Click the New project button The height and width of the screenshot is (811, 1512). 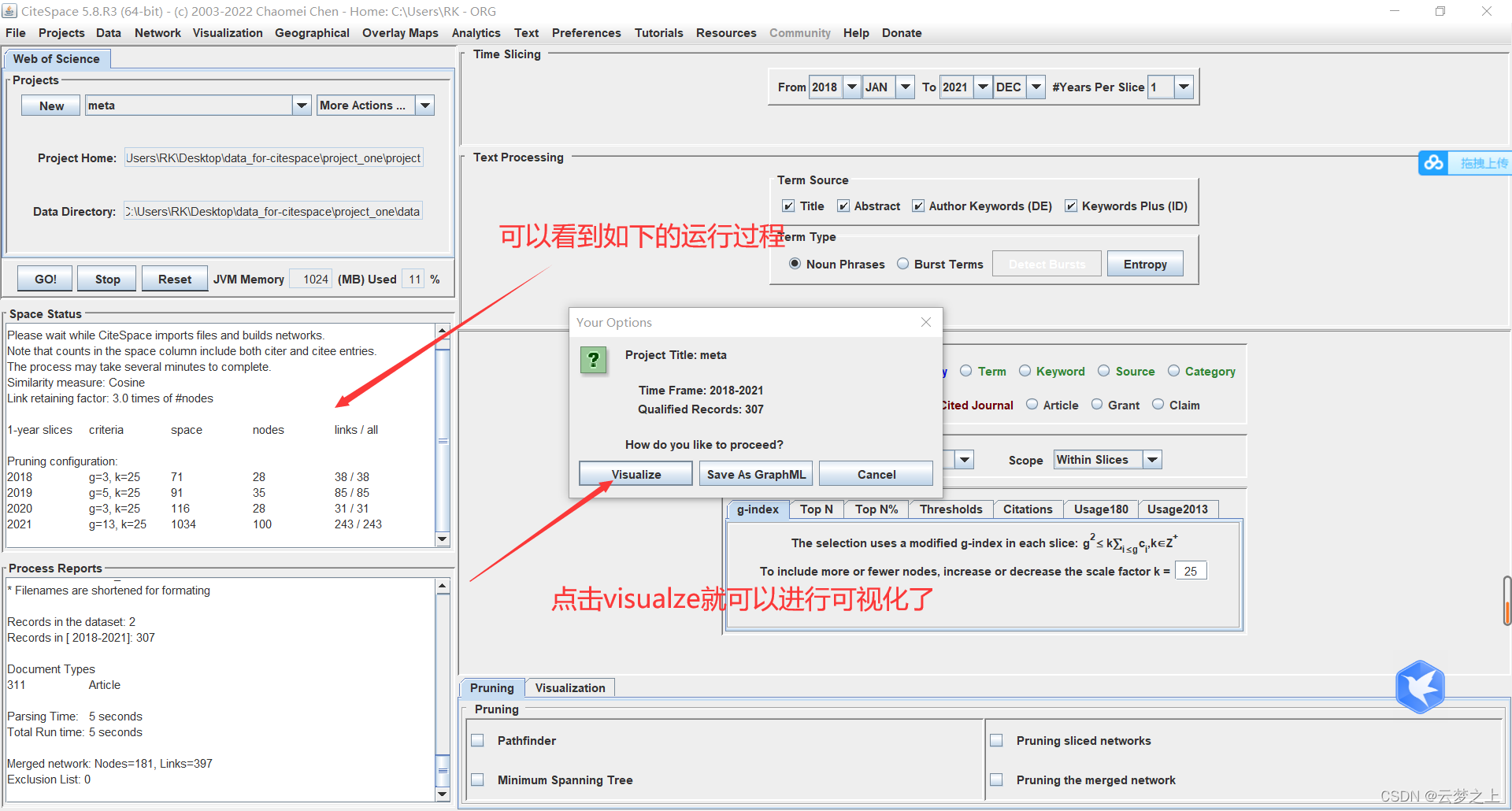point(51,106)
